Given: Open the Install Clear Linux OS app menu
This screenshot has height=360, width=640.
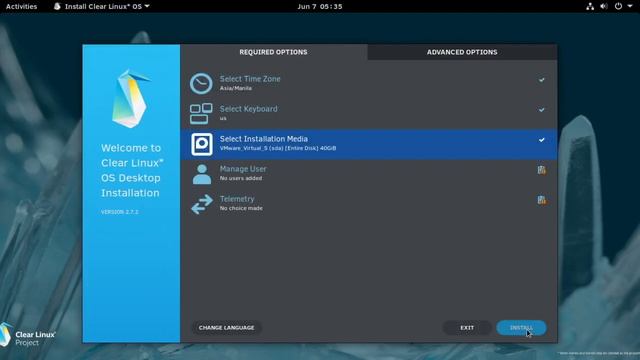Looking at the screenshot, I should [x=102, y=6].
